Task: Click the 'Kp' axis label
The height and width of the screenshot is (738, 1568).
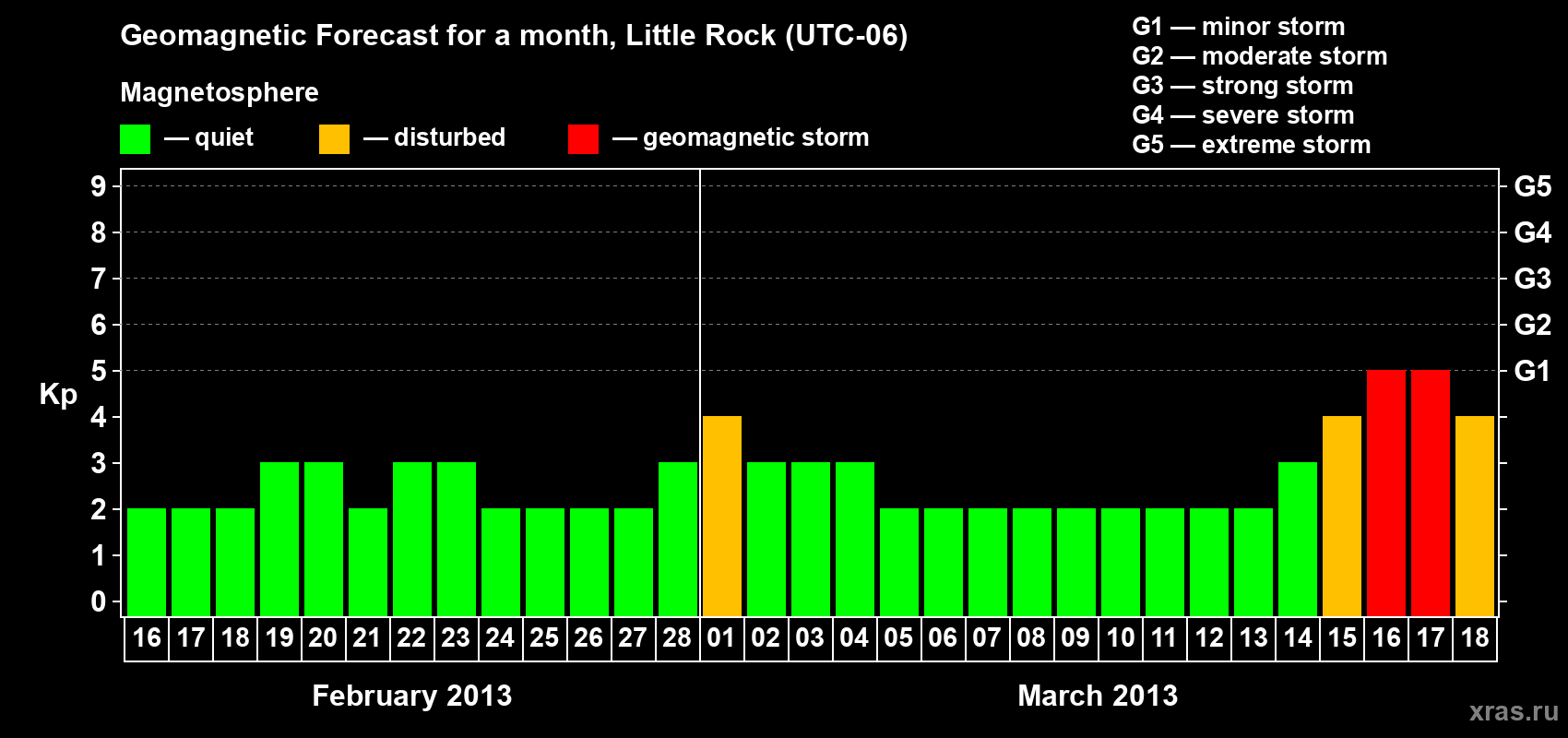Action: click(x=58, y=394)
